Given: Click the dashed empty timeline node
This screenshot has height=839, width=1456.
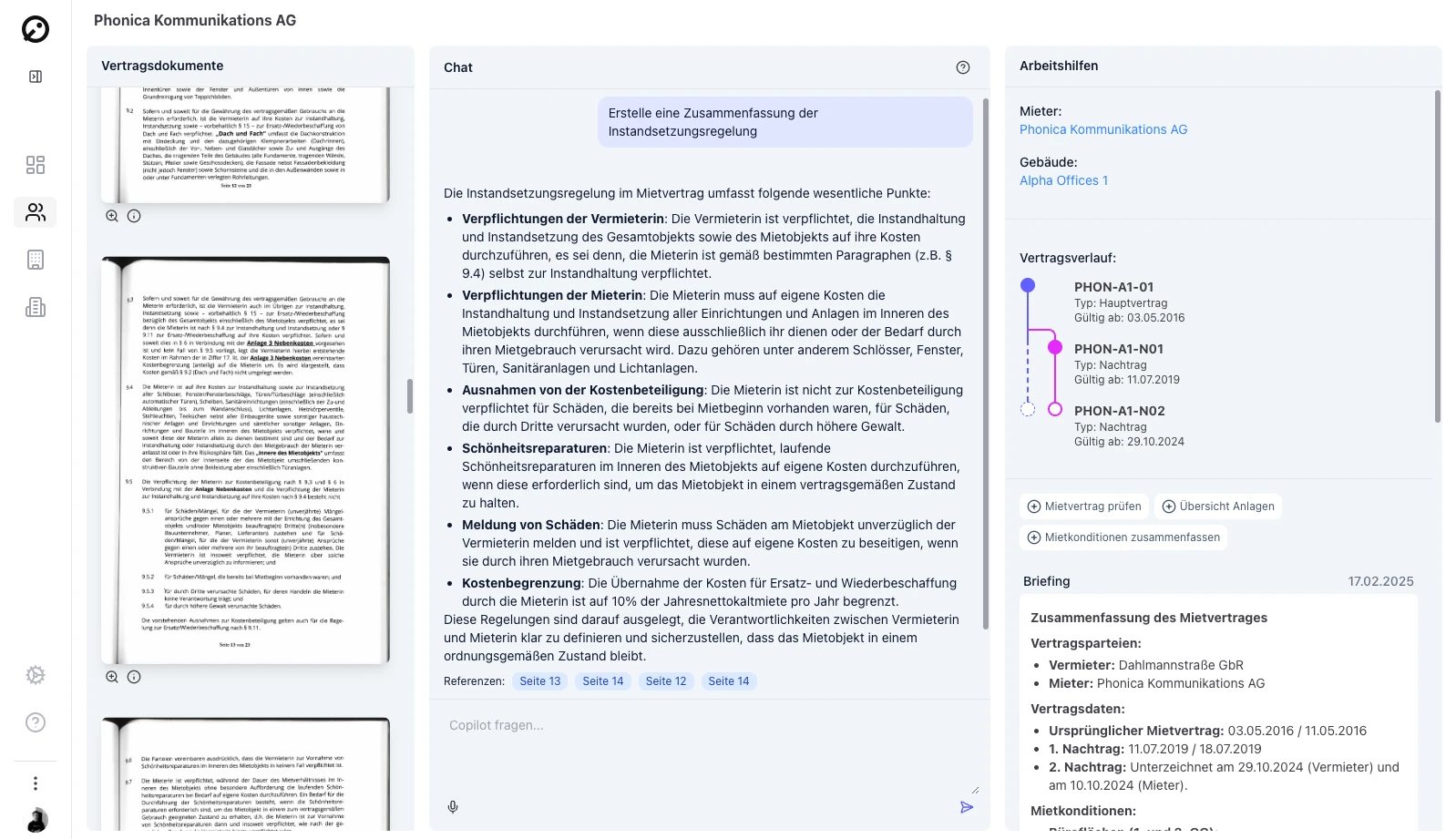Looking at the screenshot, I should [x=1028, y=409].
